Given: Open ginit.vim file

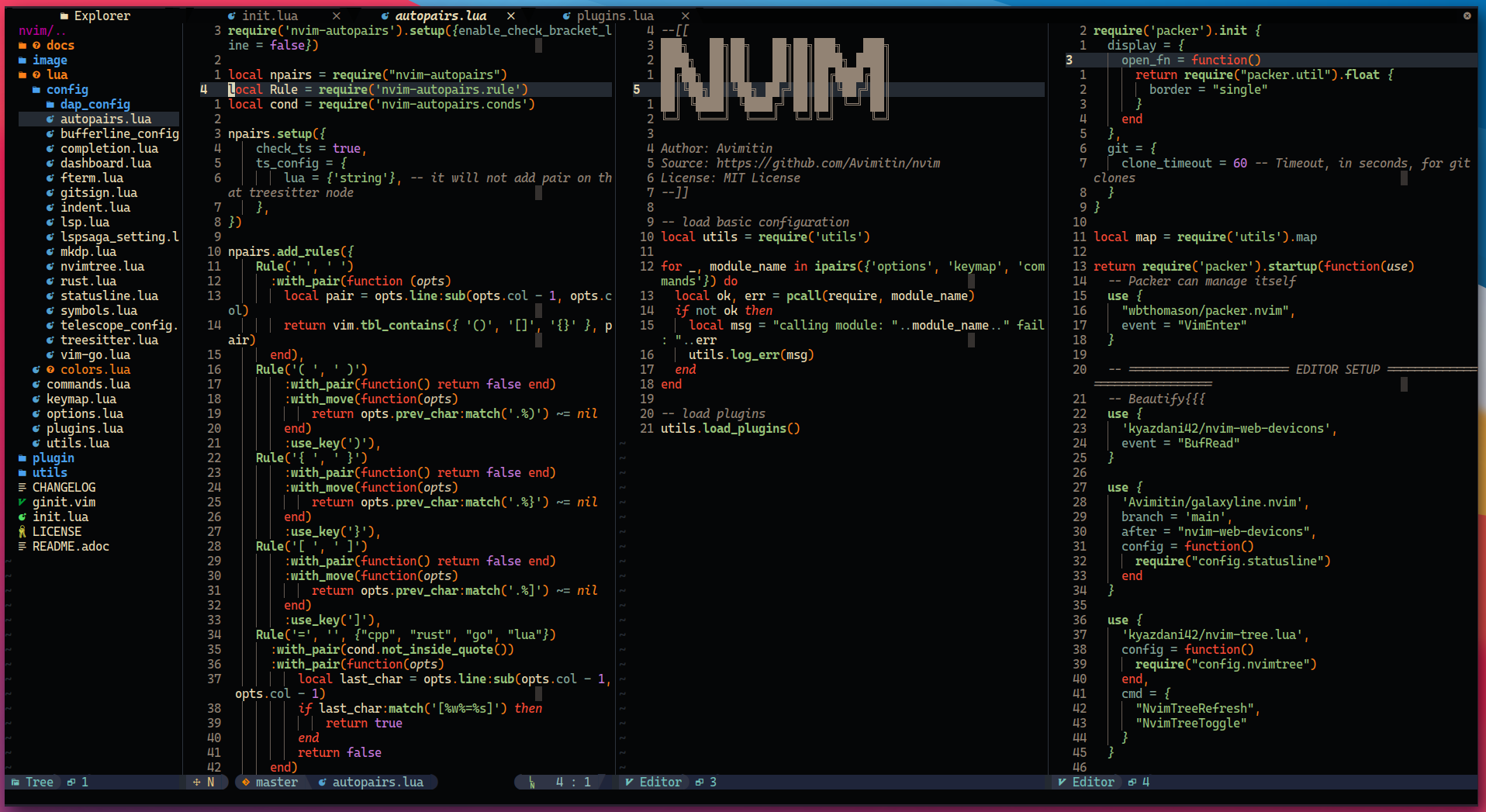Looking at the screenshot, I should pyautogui.click(x=64, y=502).
